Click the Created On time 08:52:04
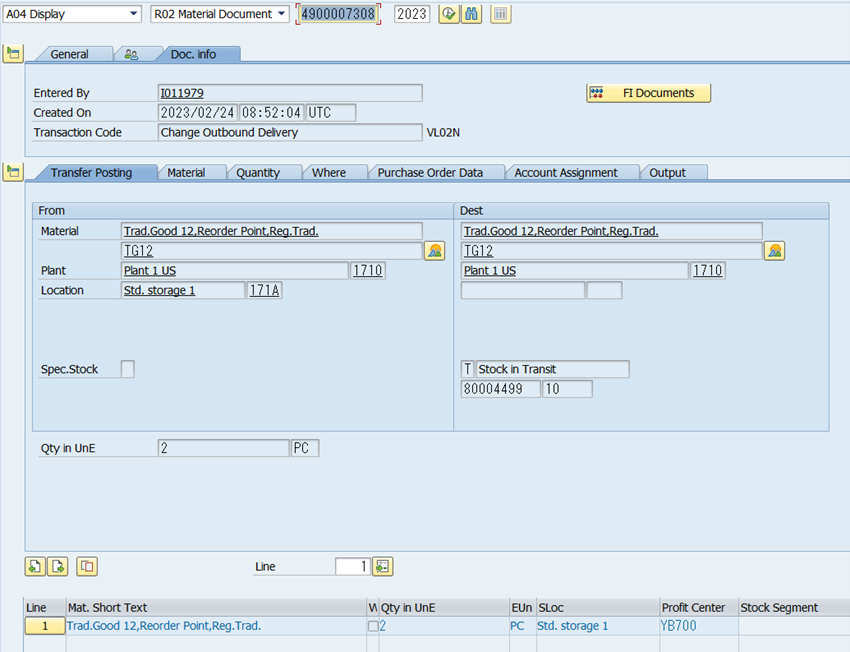The image size is (850, 652). tap(271, 113)
